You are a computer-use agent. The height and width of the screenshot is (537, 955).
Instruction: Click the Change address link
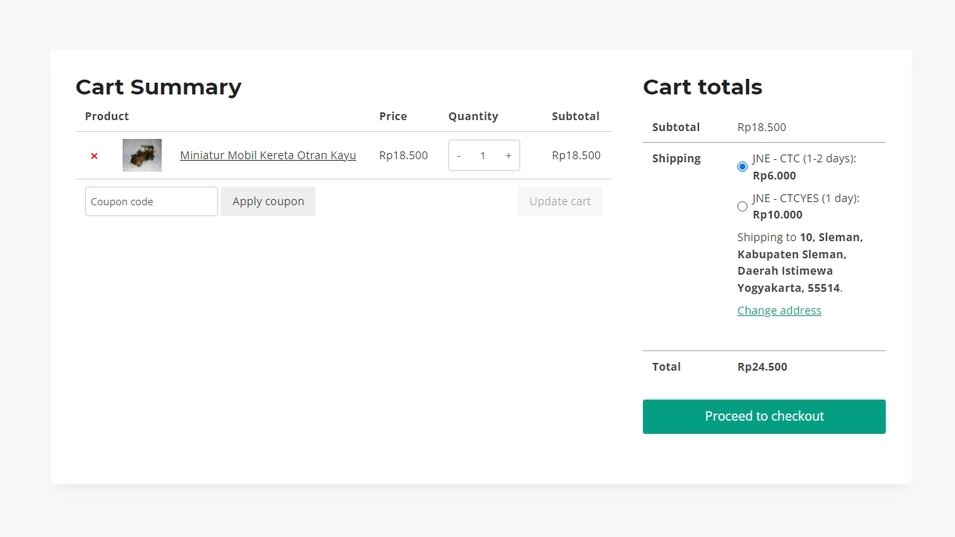pos(779,310)
